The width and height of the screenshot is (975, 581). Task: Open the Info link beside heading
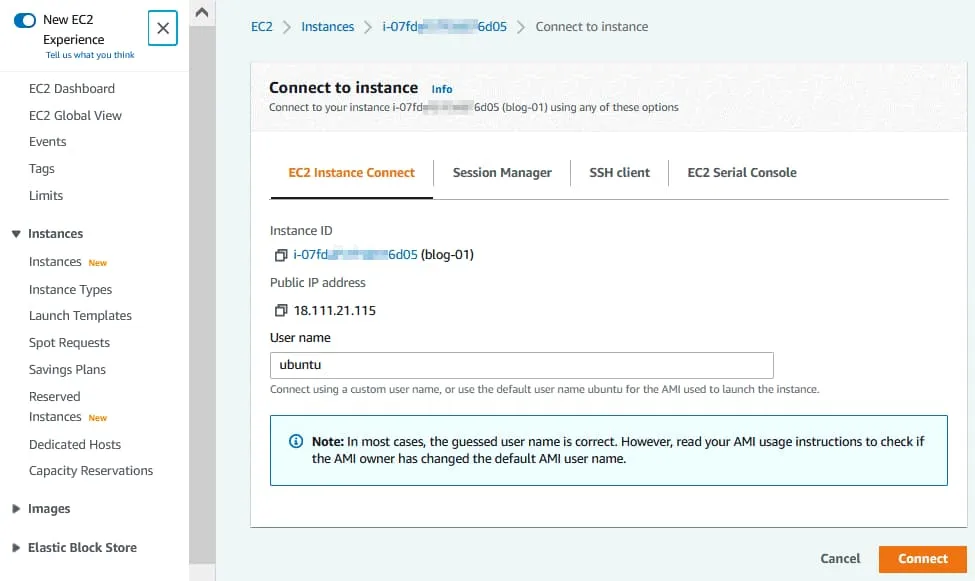pyautogui.click(x=442, y=89)
